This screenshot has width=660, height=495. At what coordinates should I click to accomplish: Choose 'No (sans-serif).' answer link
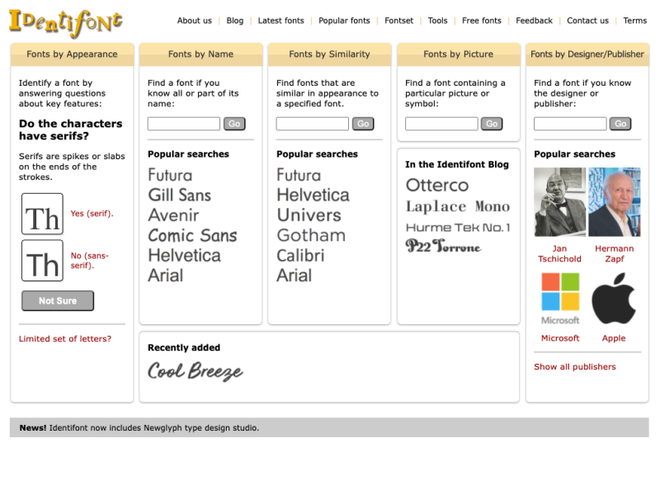click(89, 261)
